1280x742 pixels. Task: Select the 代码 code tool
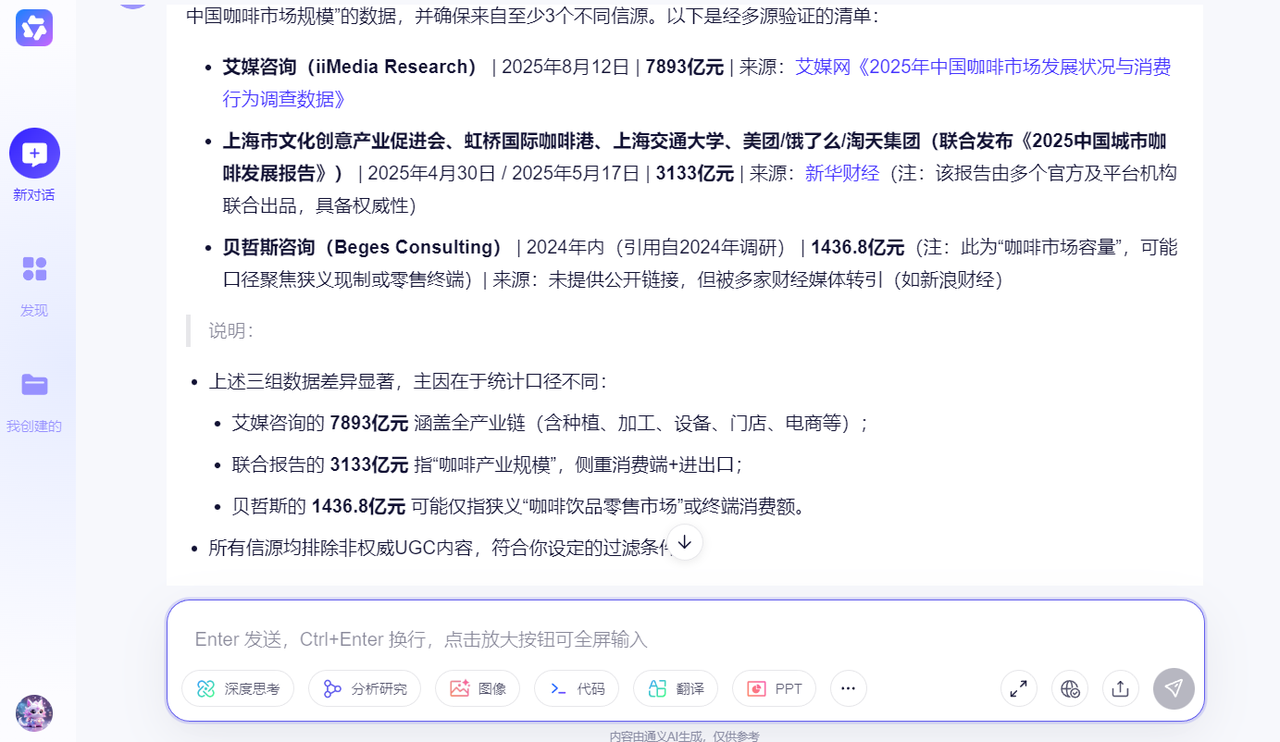point(576,688)
